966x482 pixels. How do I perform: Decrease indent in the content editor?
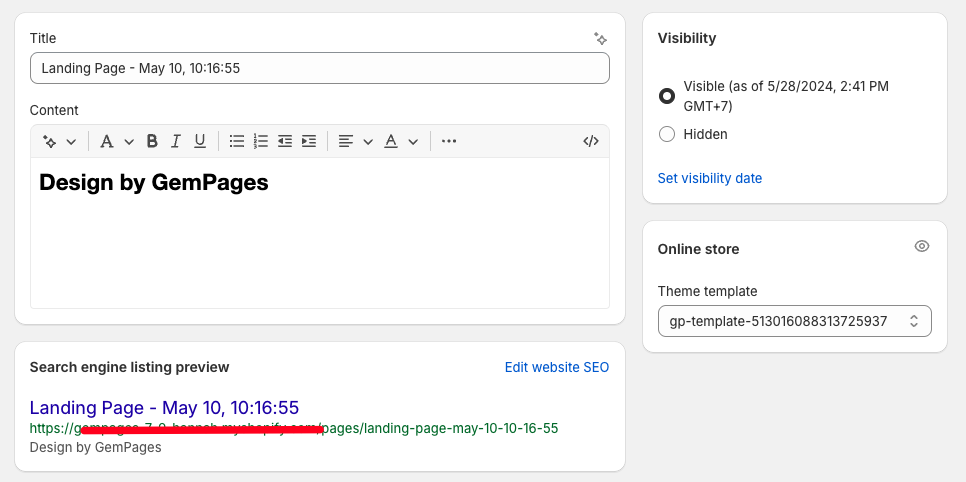pyautogui.click(x=285, y=141)
